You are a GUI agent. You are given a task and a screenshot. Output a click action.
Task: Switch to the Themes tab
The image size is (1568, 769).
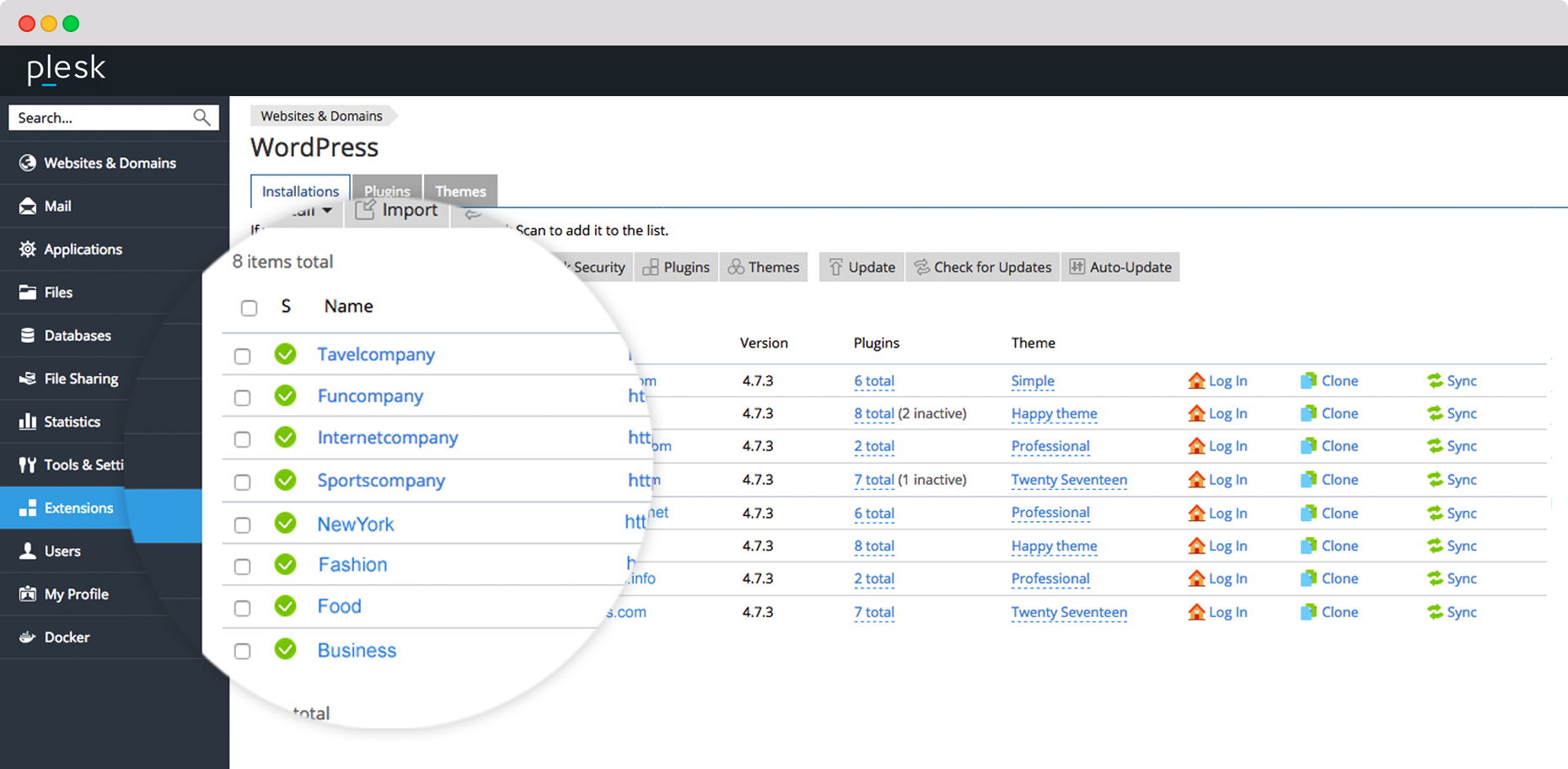pos(460,191)
